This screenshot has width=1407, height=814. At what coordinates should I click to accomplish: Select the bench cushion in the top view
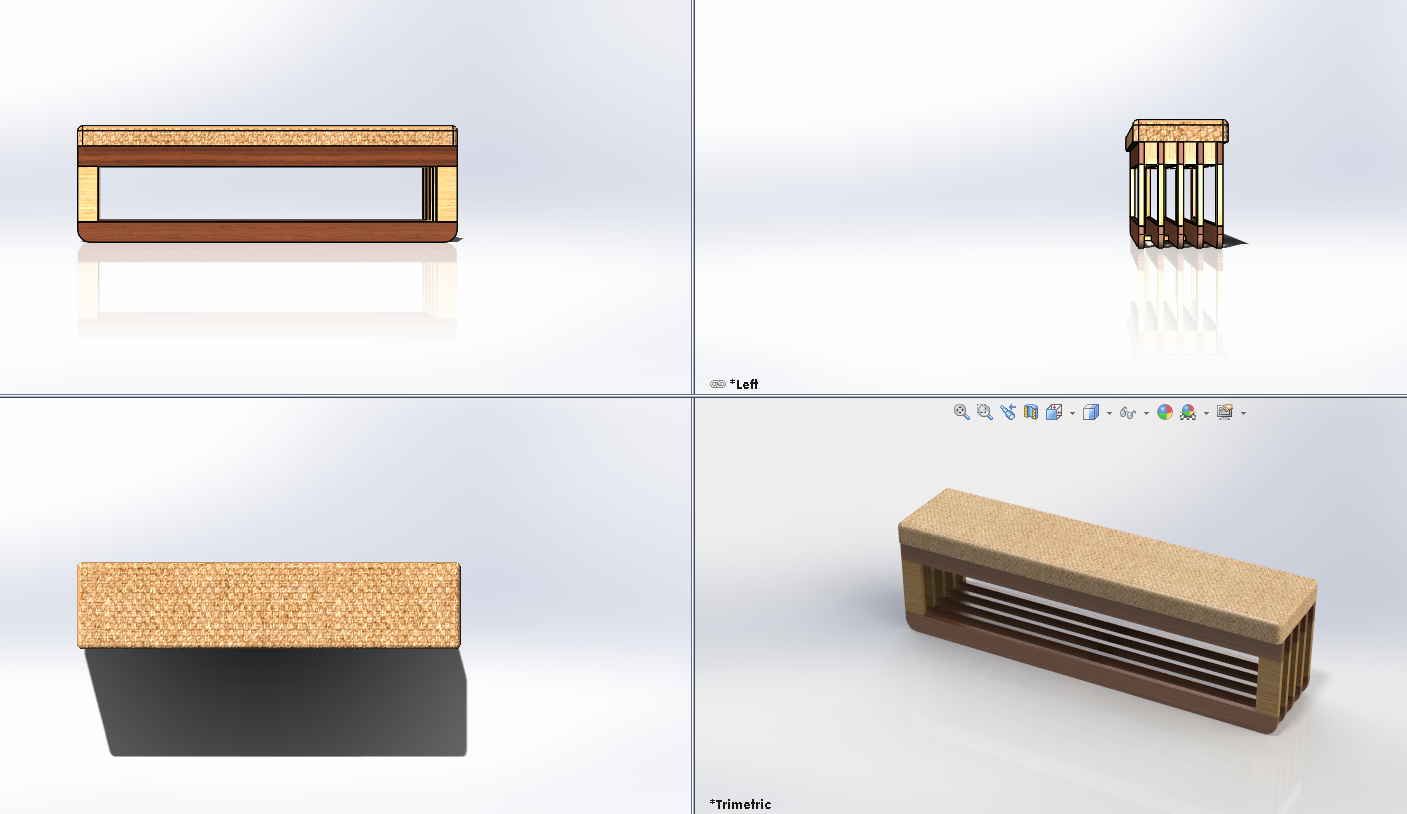269,605
